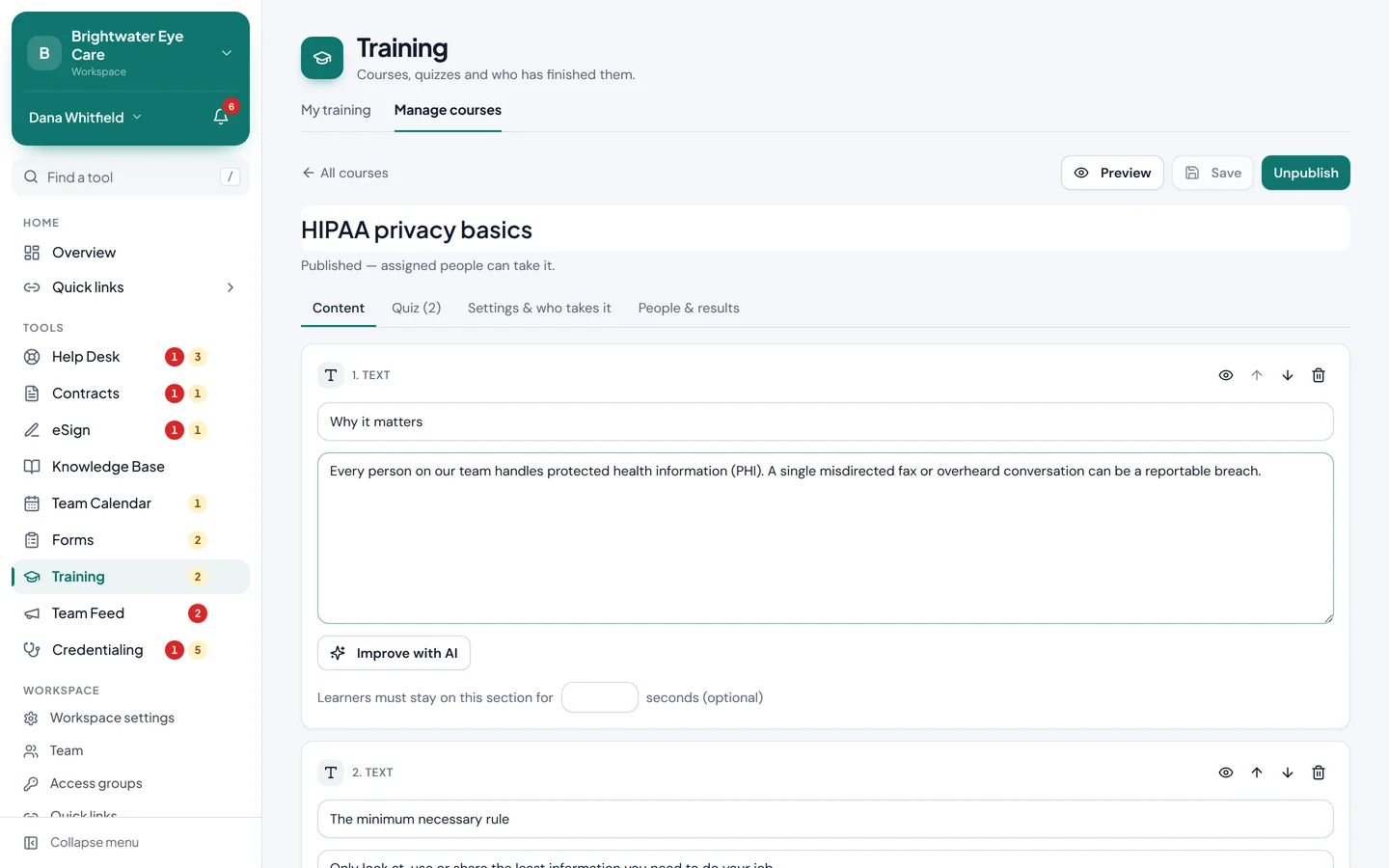Open Dana Whitfield user menu

[x=85, y=118]
